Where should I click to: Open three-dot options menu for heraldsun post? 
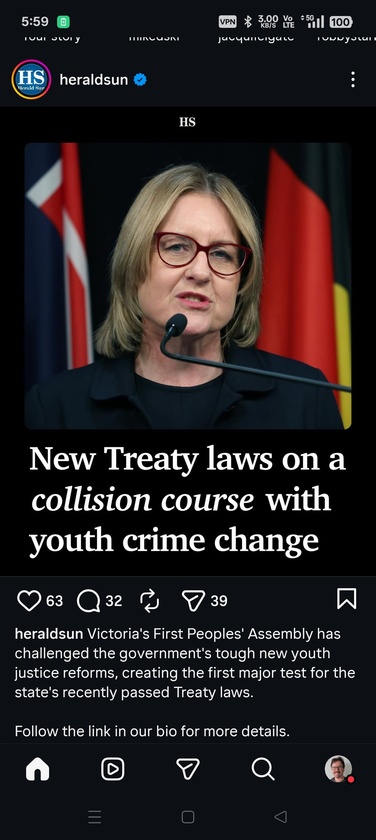tap(352, 80)
